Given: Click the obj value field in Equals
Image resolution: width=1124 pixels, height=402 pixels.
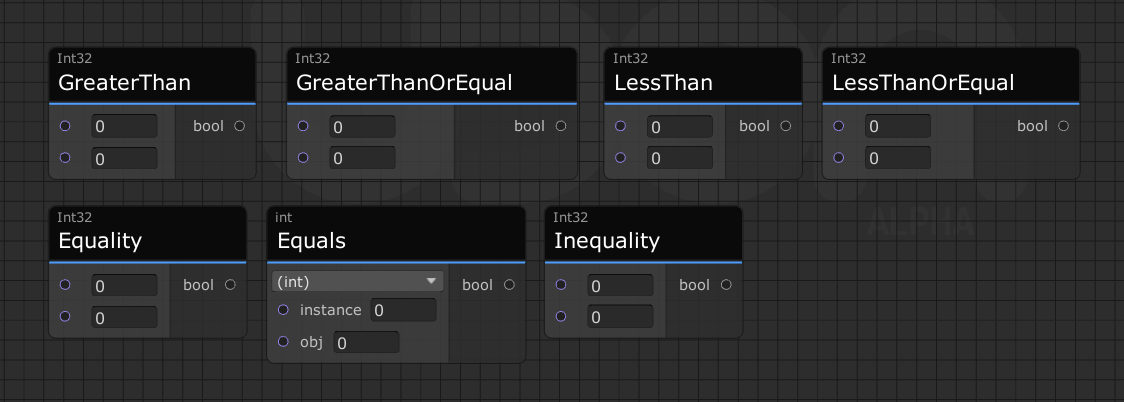Looking at the screenshot, I should click(366, 343).
